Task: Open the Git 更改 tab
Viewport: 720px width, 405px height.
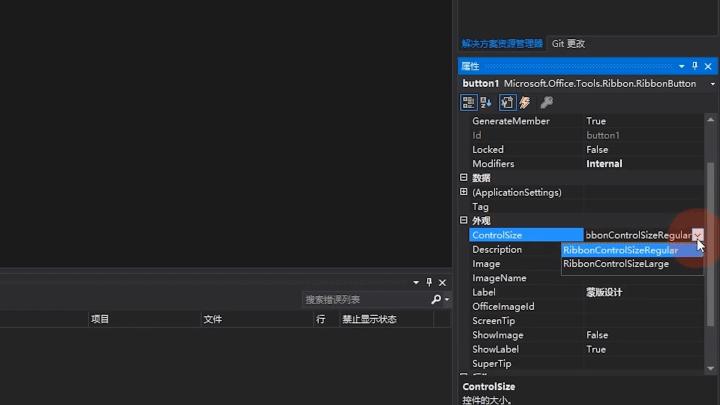Action: 568,44
